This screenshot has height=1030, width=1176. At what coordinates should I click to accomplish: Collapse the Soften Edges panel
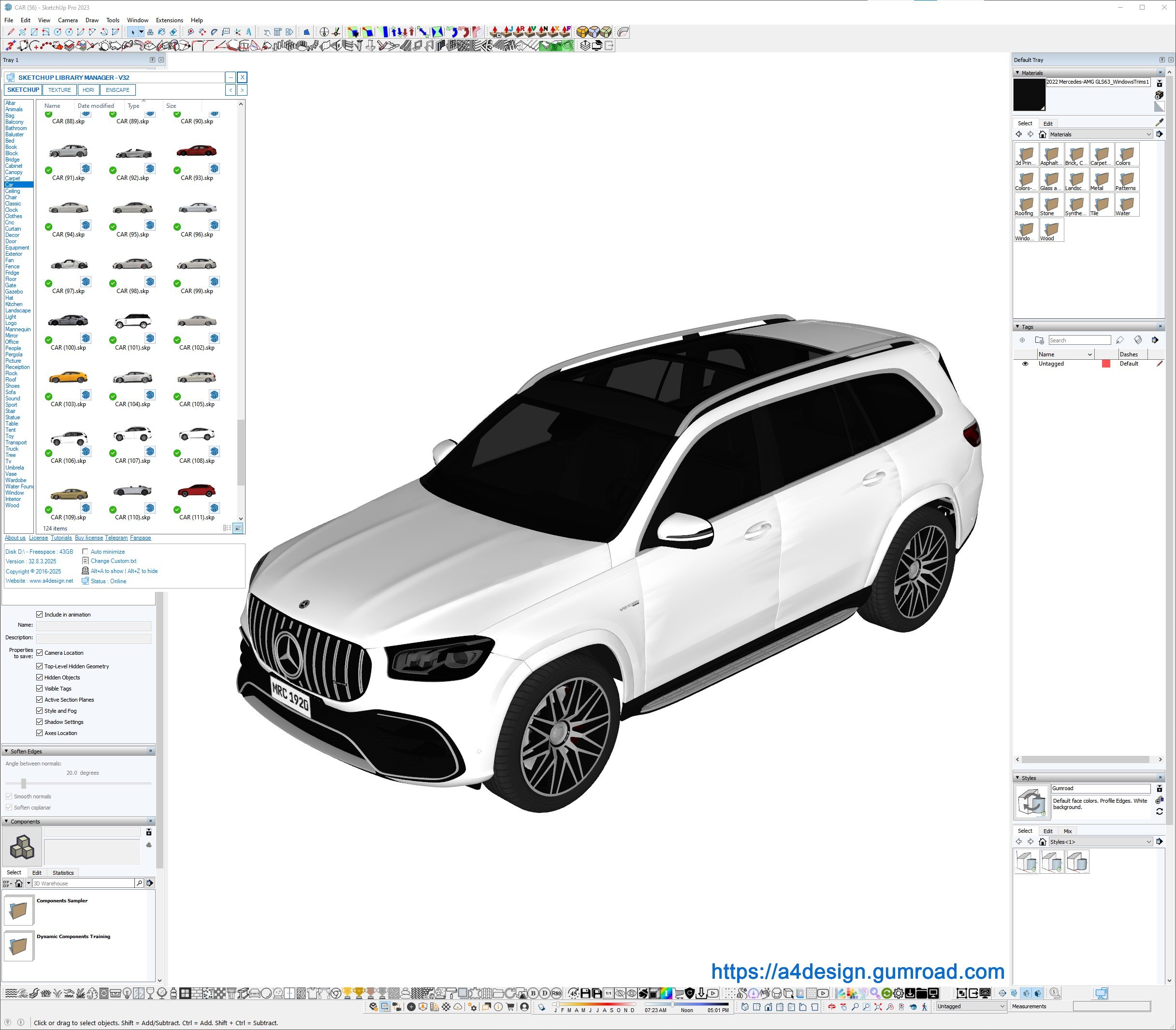(x=6, y=751)
